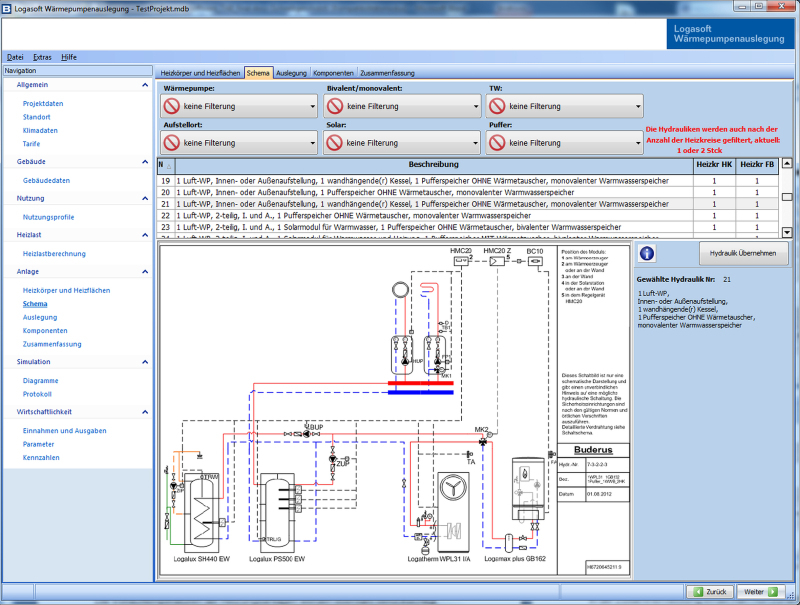Click the hydraulics table scrollbar thumb
This screenshot has width=800, height=605.
click(787, 197)
